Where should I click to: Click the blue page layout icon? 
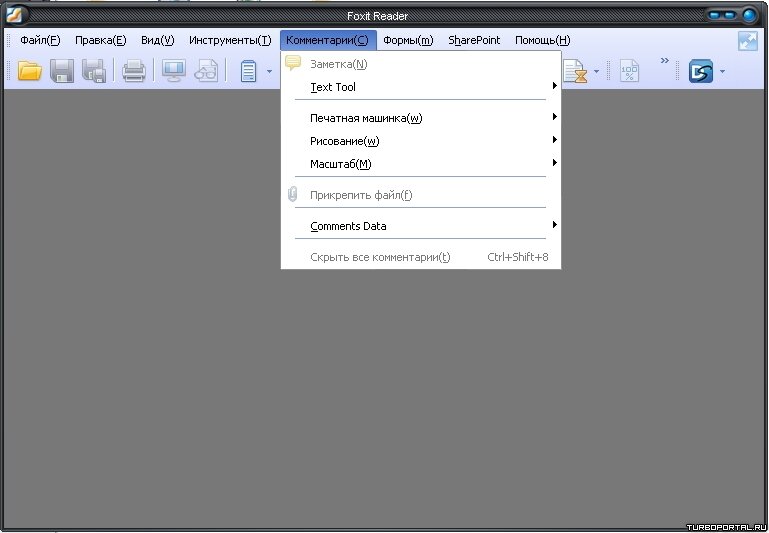(249, 71)
